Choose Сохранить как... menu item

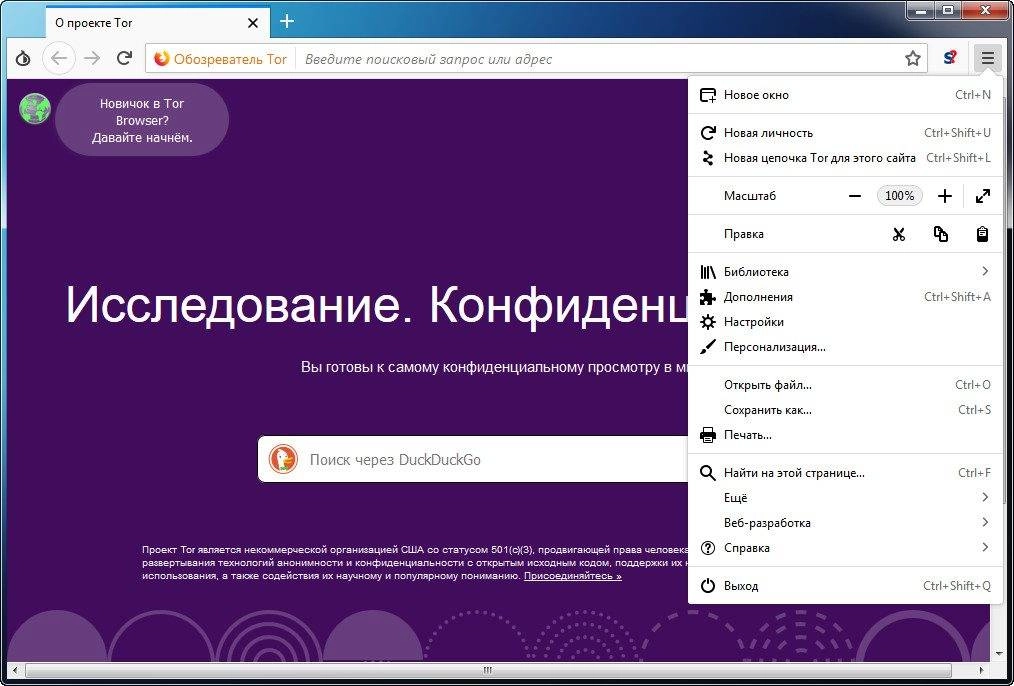tap(845, 410)
